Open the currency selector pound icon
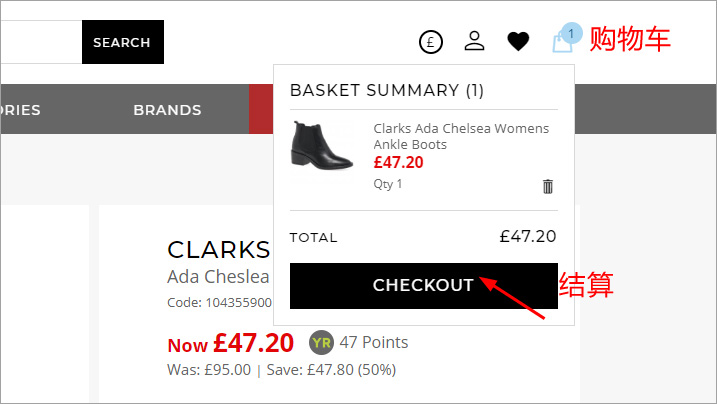The image size is (717, 404). (x=430, y=42)
